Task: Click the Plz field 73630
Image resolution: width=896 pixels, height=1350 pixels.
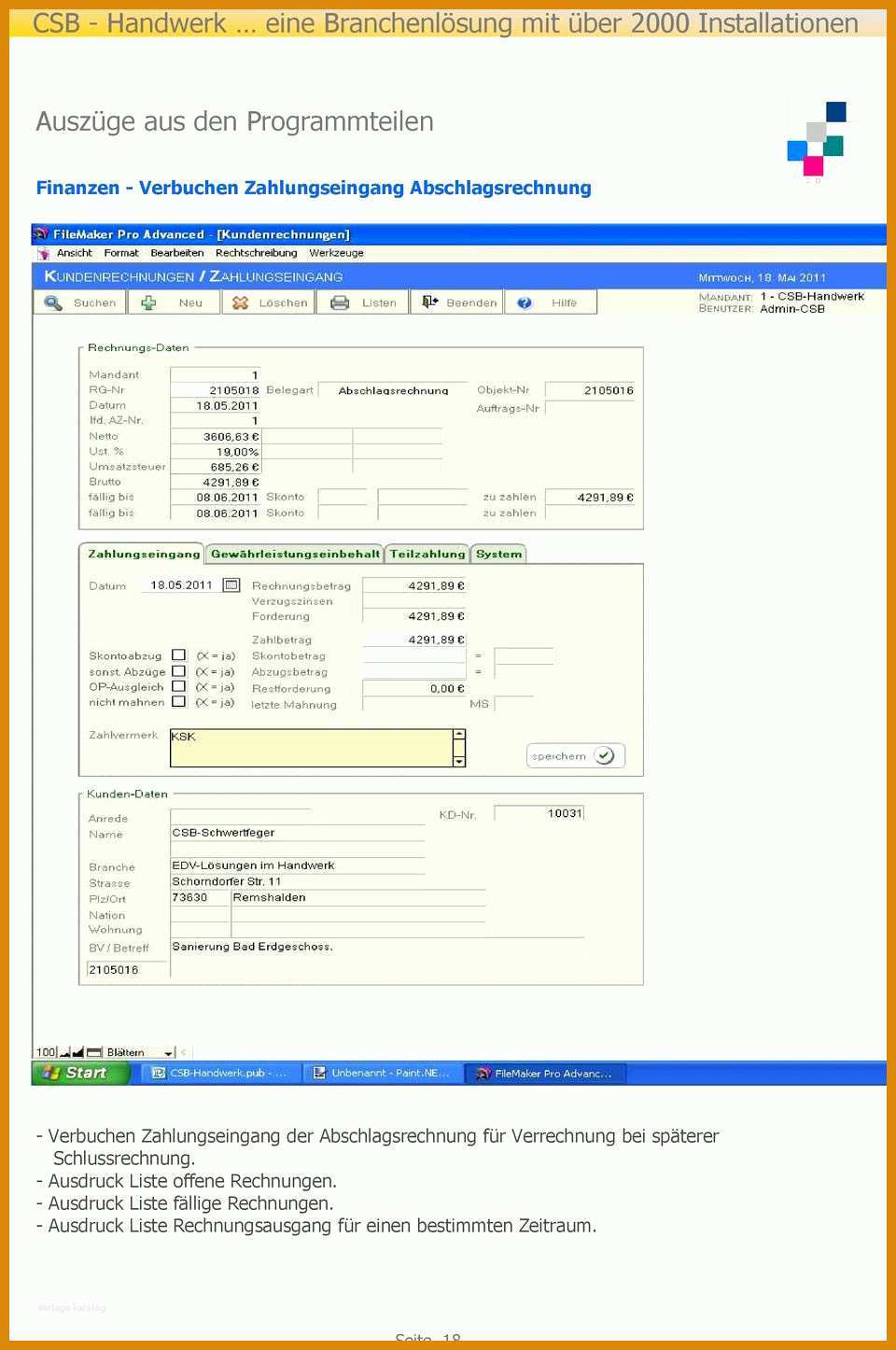Action: (x=200, y=897)
